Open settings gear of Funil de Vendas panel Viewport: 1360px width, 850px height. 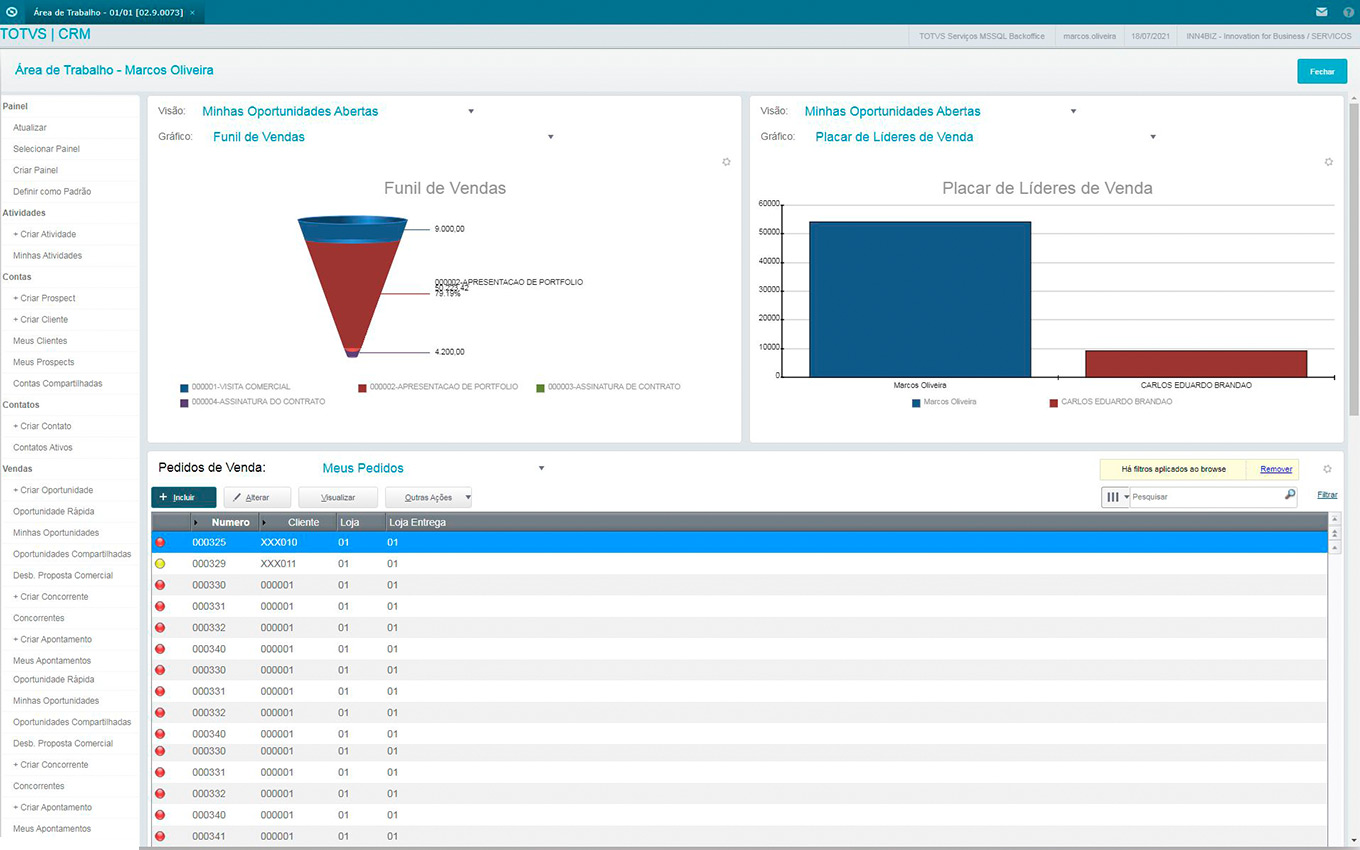[x=727, y=162]
